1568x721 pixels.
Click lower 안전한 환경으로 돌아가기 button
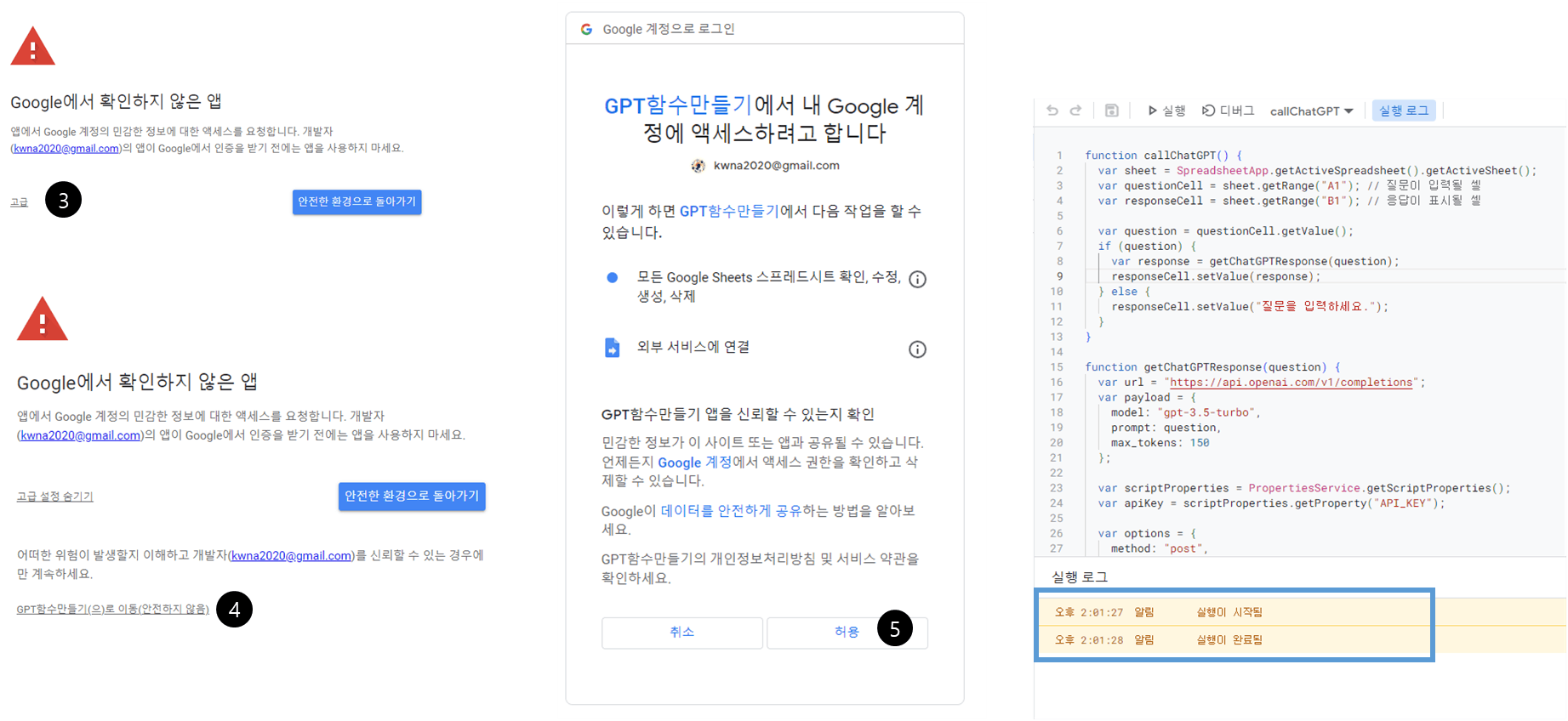[412, 496]
